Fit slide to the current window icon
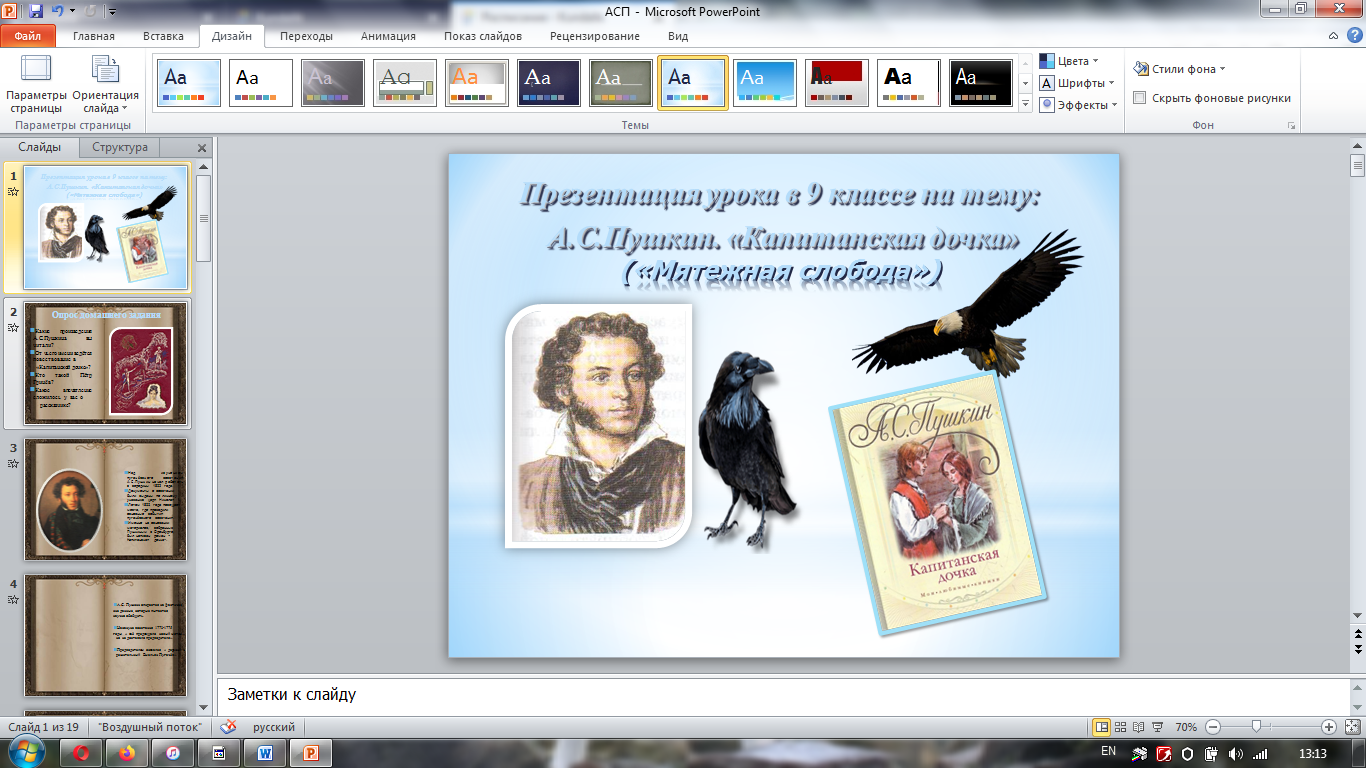This screenshot has width=1366, height=768. click(1352, 727)
